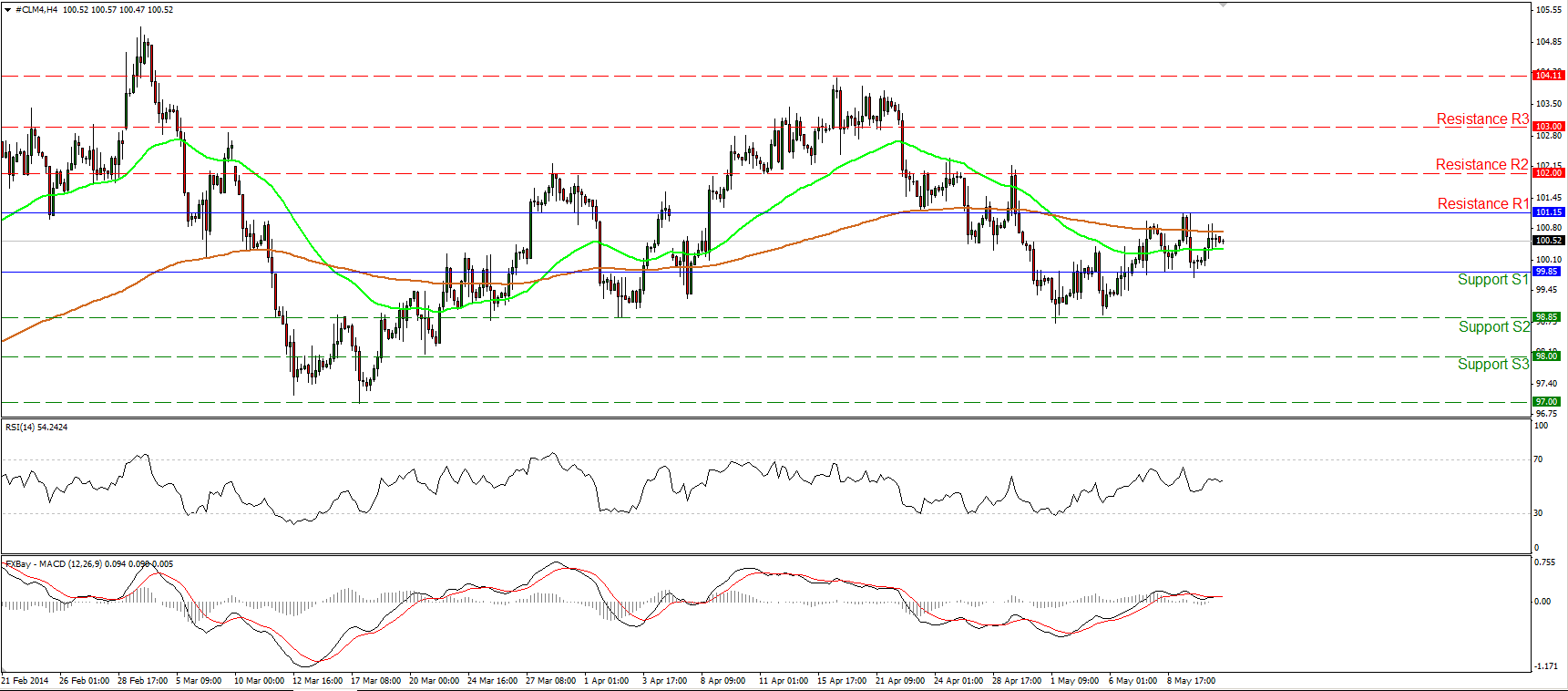Select the Support S1 label
The height and width of the screenshot is (691, 1568).
coord(1492,280)
